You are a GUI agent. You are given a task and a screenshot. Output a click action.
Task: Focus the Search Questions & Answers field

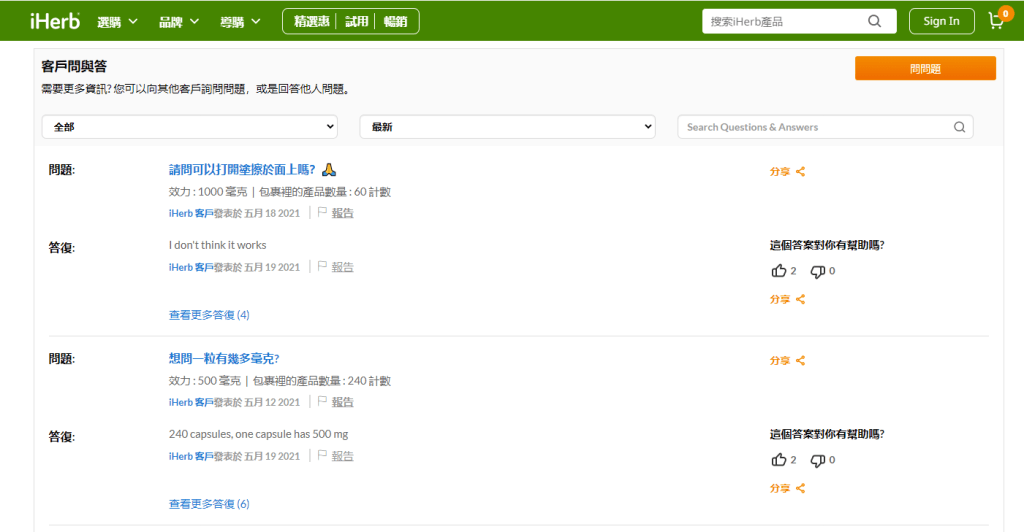[x=815, y=127]
